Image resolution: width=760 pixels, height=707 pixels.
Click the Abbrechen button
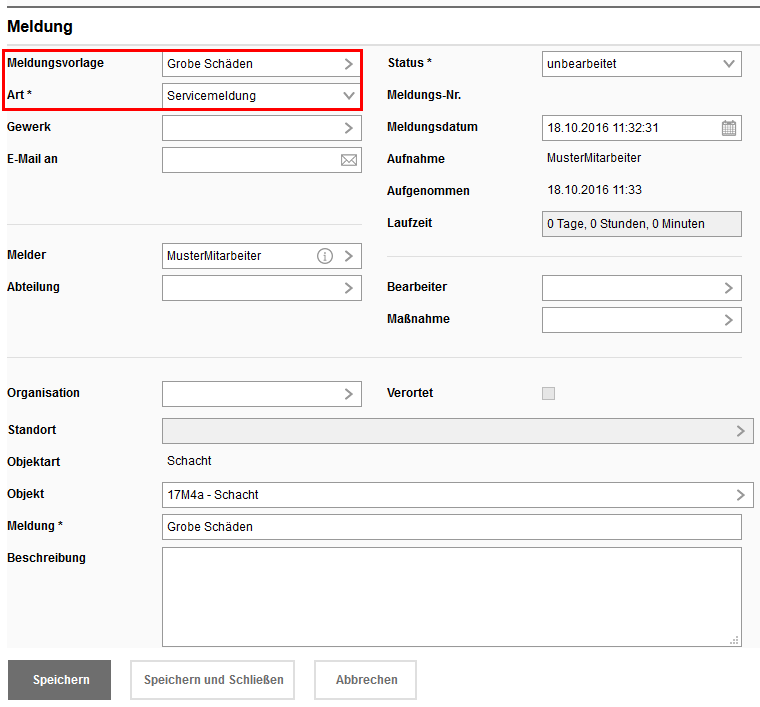click(x=366, y=680)
